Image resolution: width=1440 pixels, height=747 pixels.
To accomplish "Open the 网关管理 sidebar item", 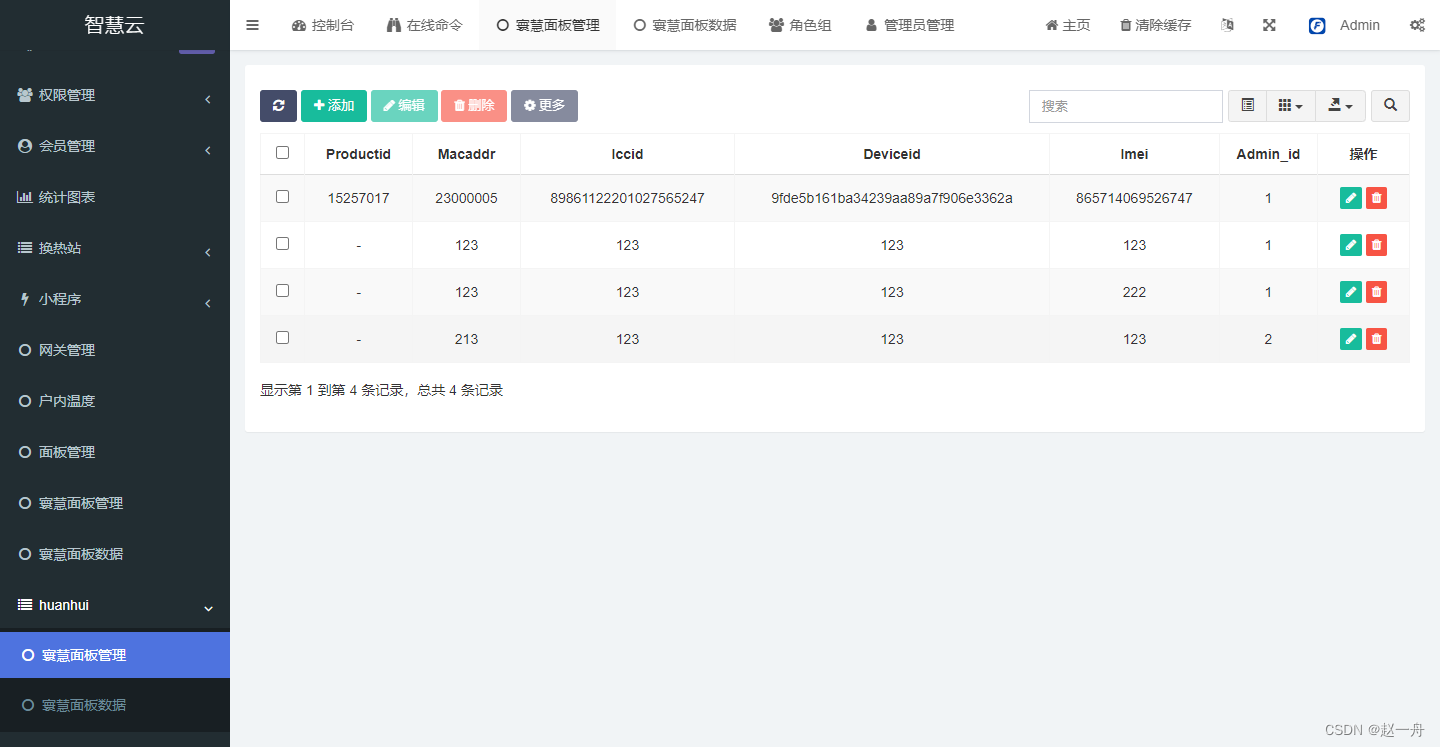I will click(115, 351).
